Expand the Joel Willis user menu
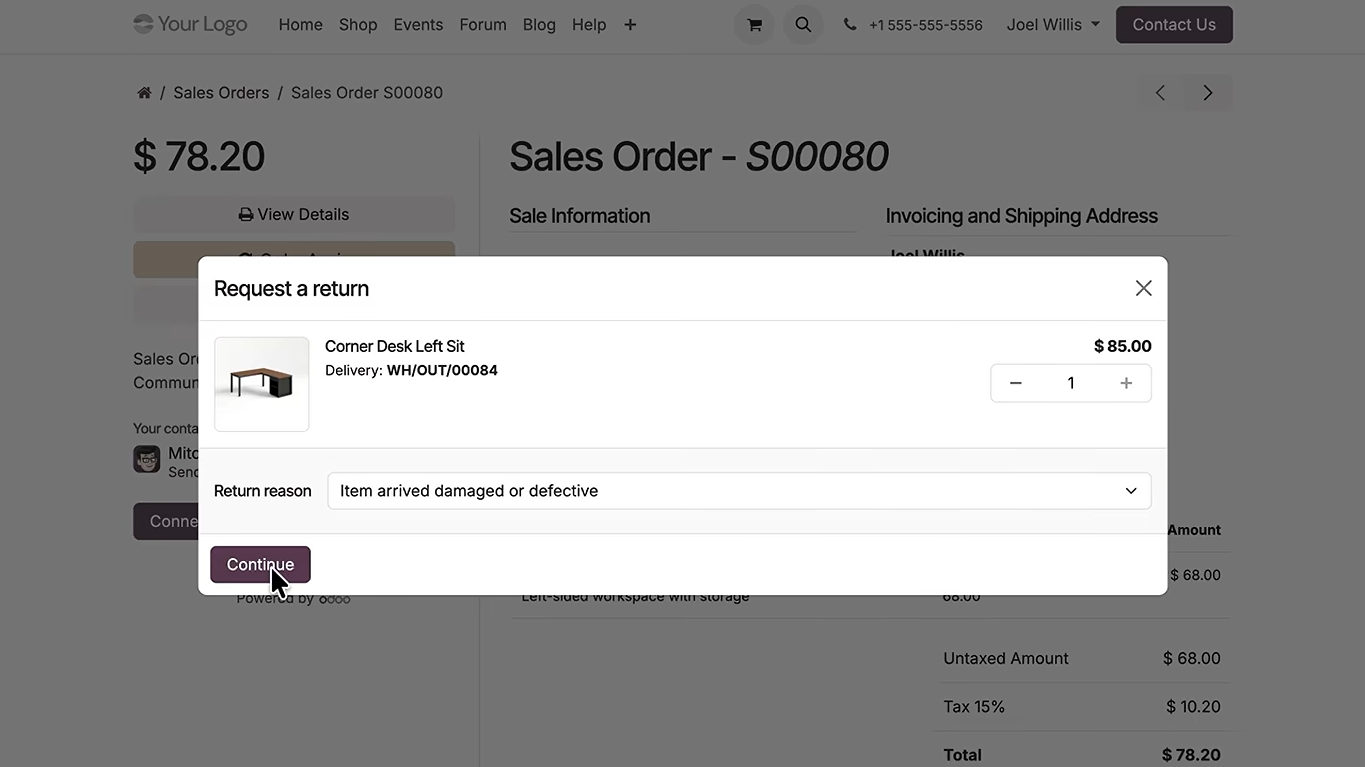The image size is (1365, 767). (x=1053, y=25)
